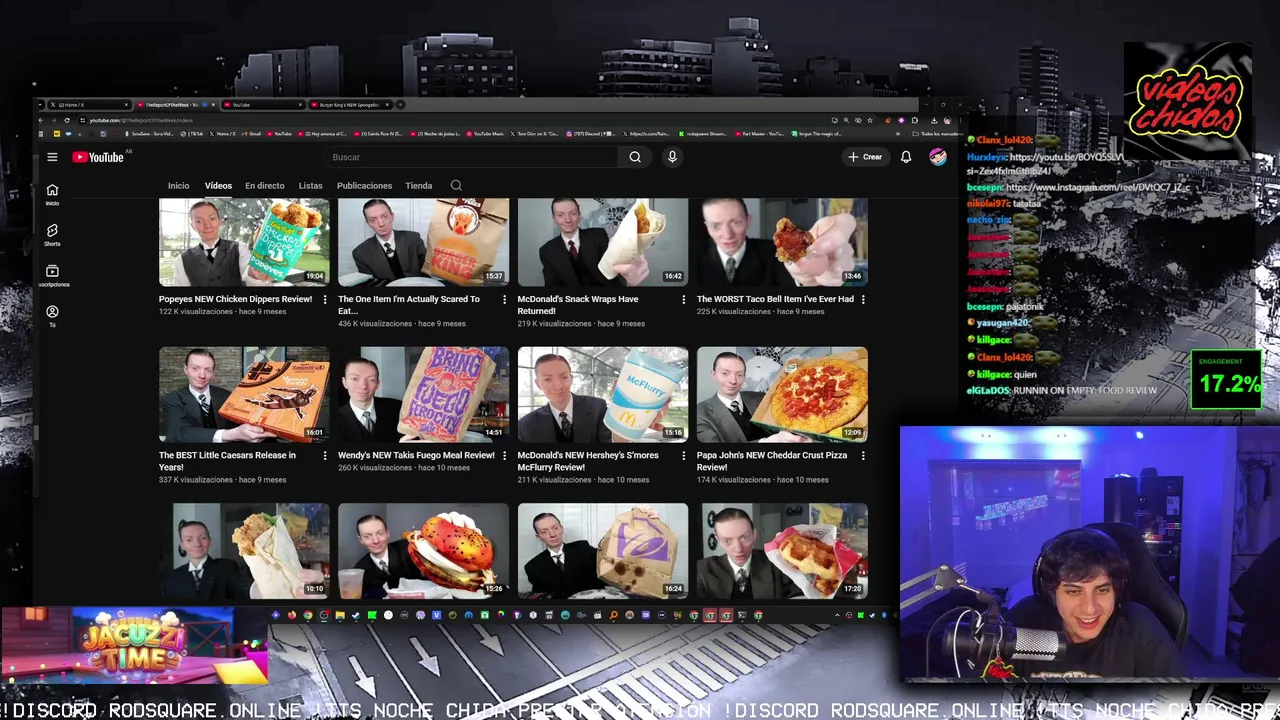Open options for McDonald's Snack Wraps Have Returned
The height and width of the screenshot is (720, 1280).
point(683,299)
